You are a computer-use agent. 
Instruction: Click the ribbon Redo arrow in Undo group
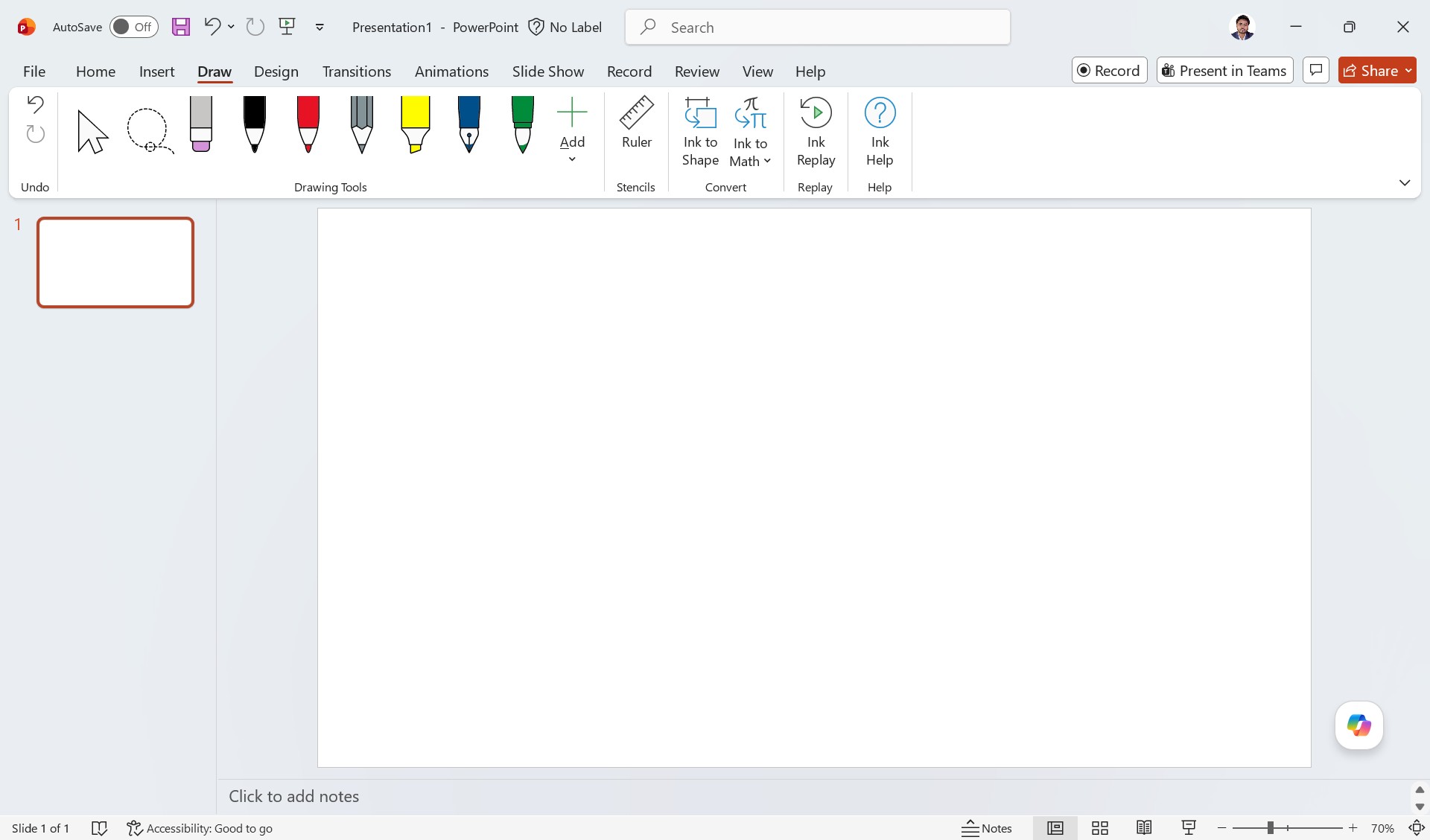tap(35, 134)
